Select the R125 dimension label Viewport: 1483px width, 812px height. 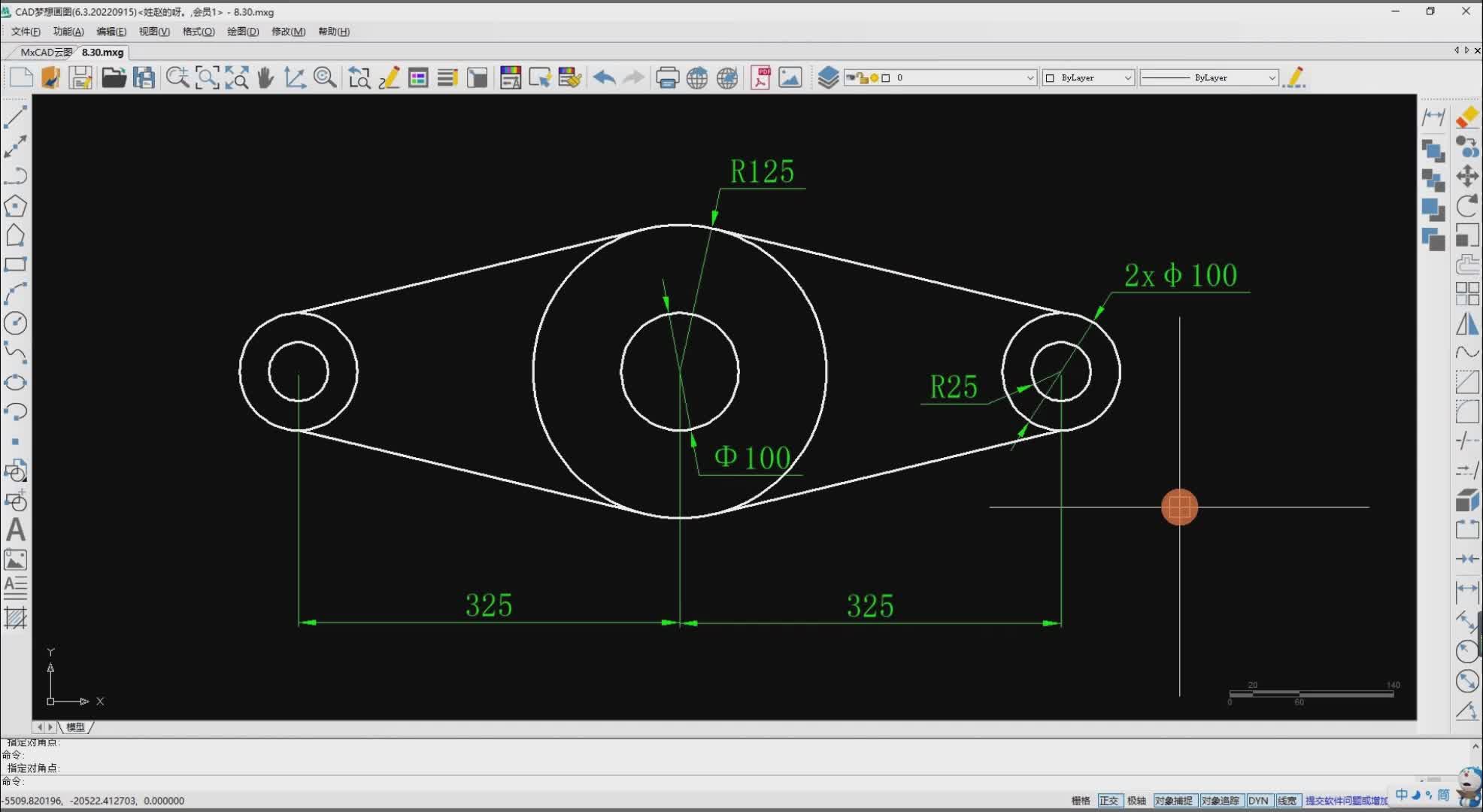point(762,171)
